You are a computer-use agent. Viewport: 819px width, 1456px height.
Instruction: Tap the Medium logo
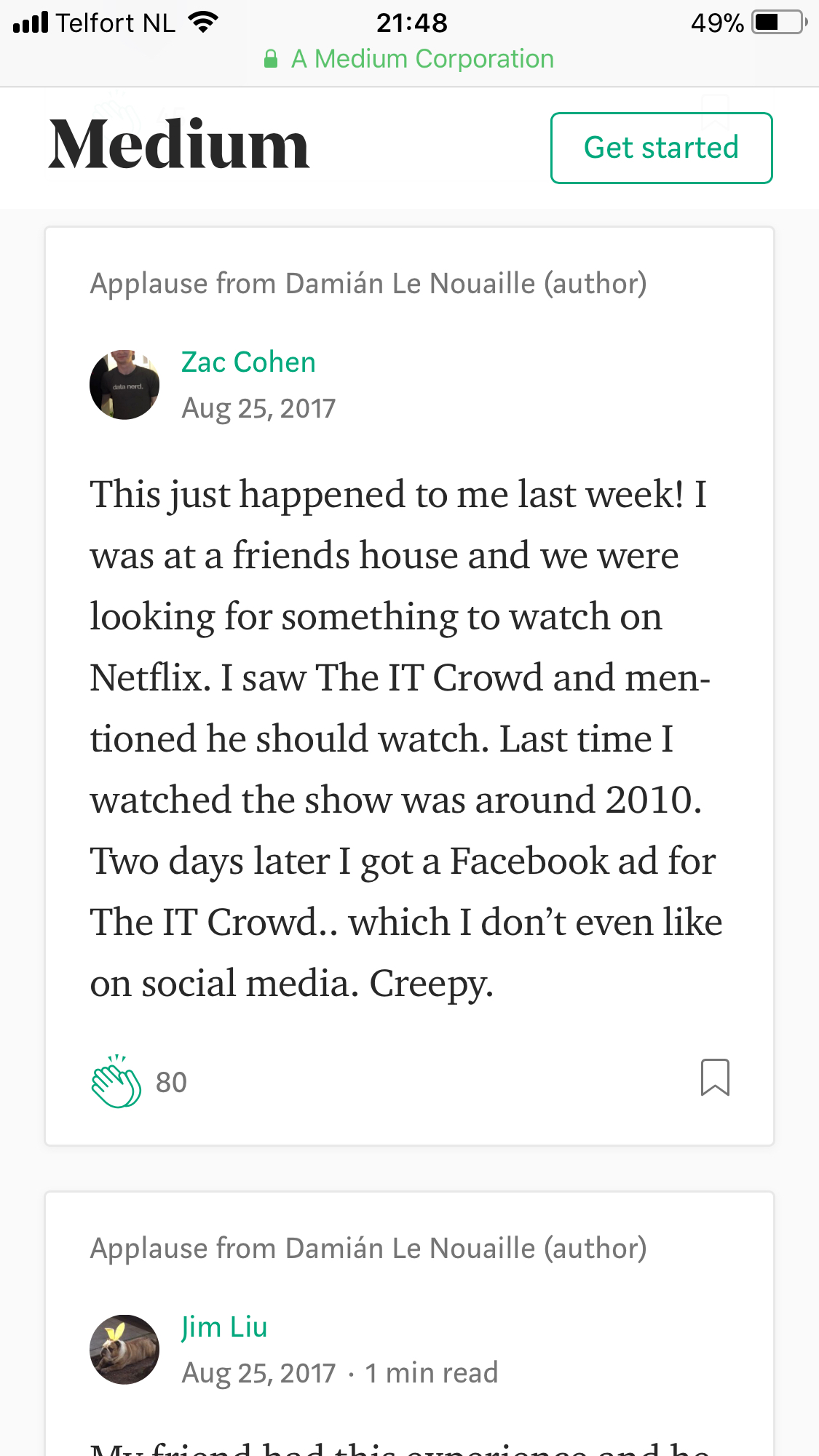coord(179,146)
